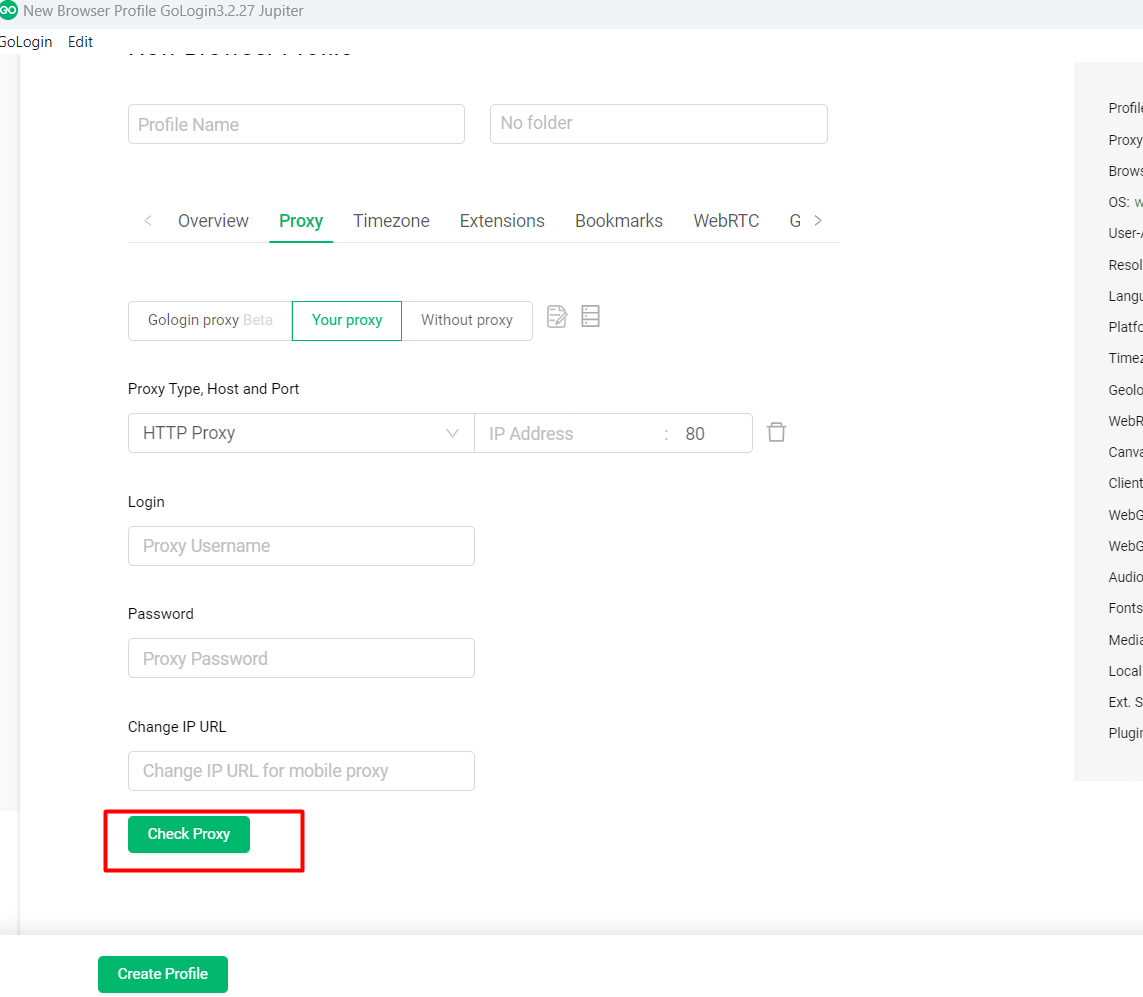The height and width of the screenshot is (997, 1143).
Task: Delete proxy settings with trash icon
Action: click(776, 432)
